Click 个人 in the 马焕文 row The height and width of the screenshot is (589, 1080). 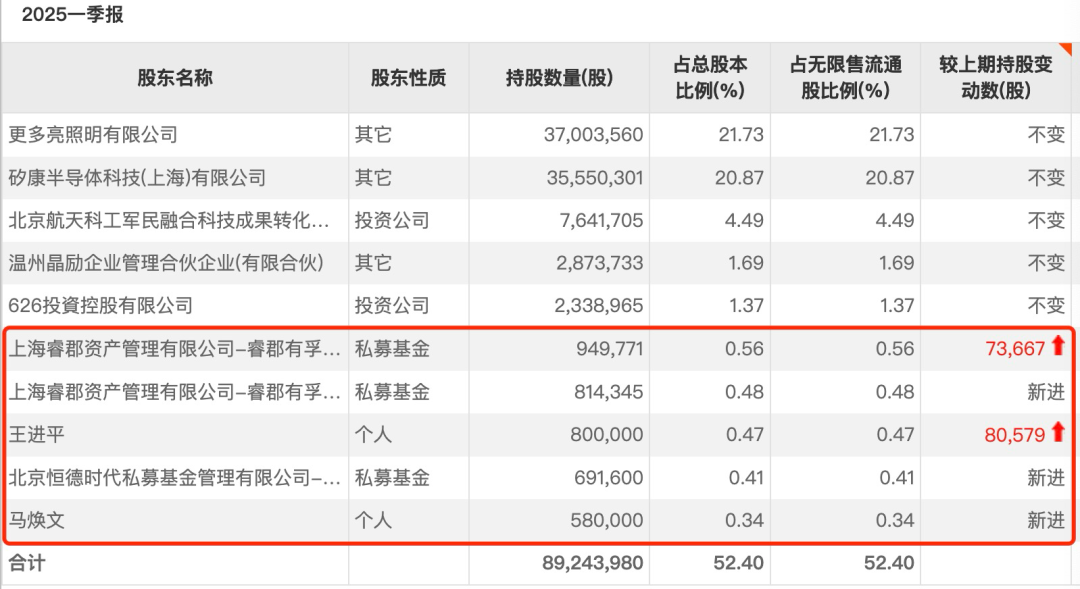tap(373, 520)
